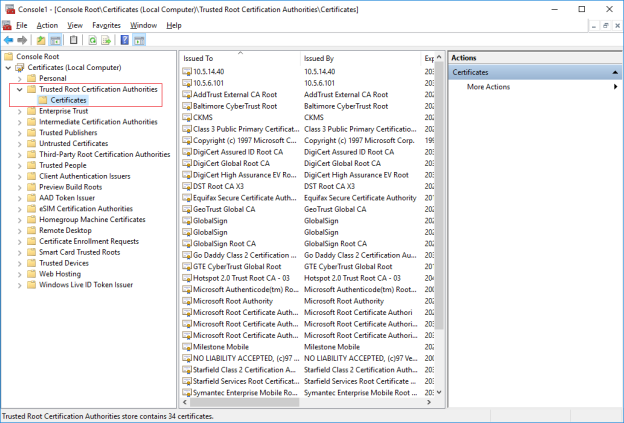Screen dimensions: 624x423
Task: Select the Baltimore CyberTrust Root certificate
Action: [x=234, y=106]
